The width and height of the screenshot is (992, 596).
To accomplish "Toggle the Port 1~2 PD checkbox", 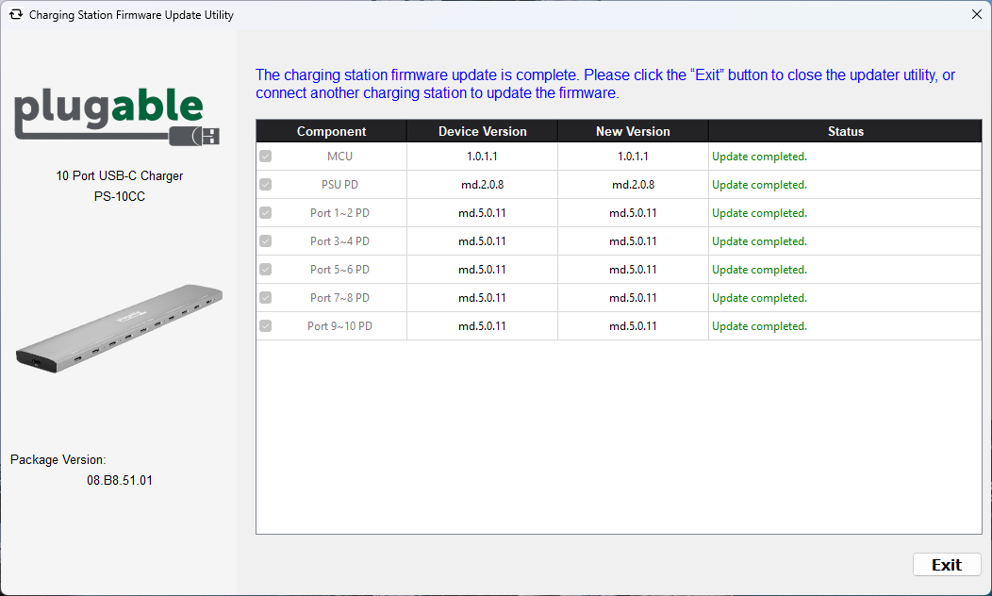I will [265, 213].
